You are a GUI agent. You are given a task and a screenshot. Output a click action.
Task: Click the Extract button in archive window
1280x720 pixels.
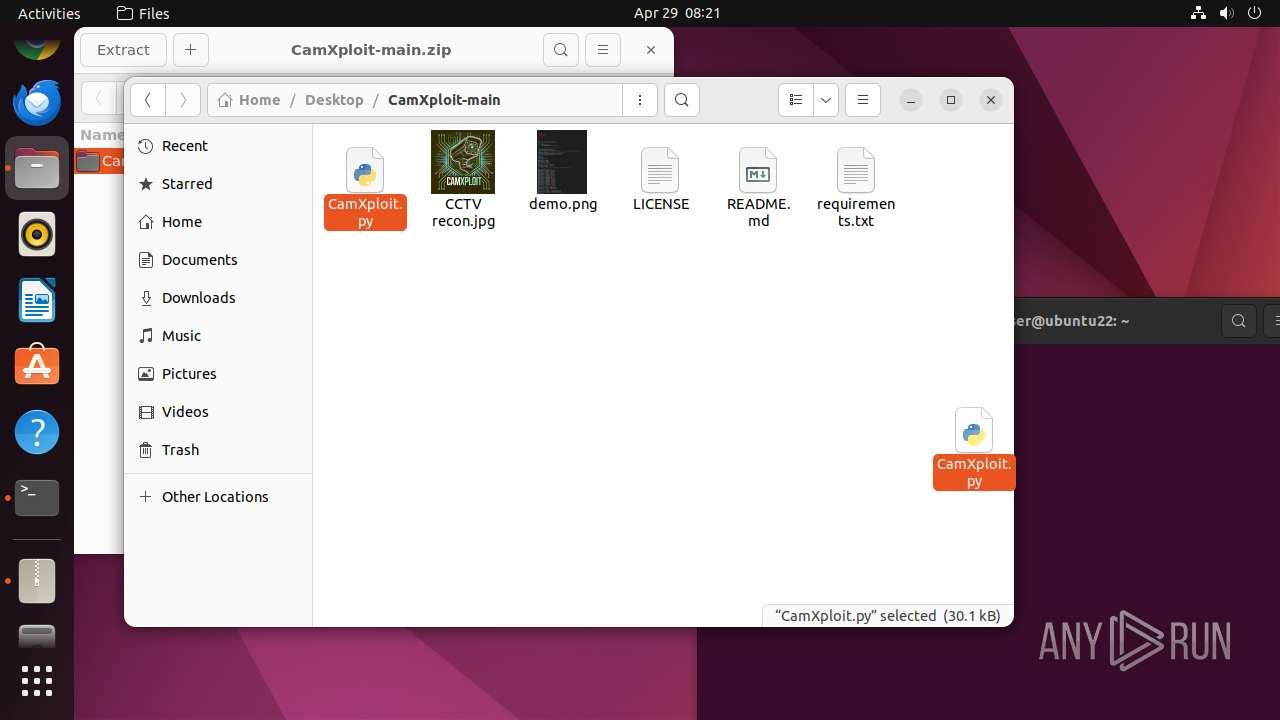click(x=123, y=50)
